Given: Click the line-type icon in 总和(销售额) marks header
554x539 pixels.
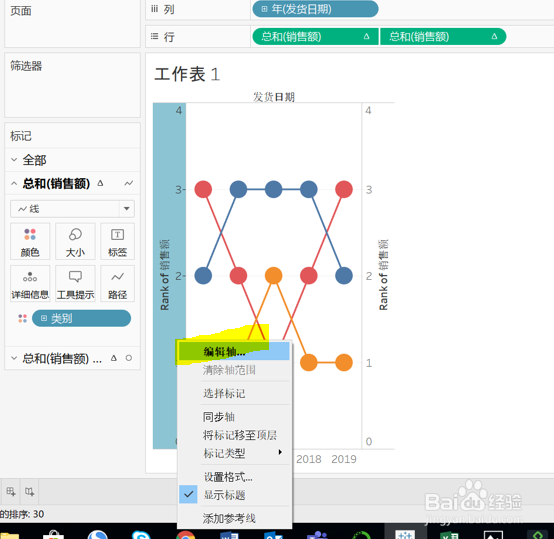Looking at the screenshot, I should point(129,183).
